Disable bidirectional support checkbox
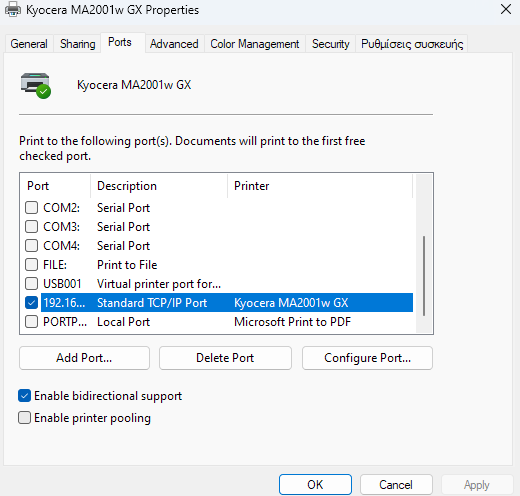 pos(24,396)
